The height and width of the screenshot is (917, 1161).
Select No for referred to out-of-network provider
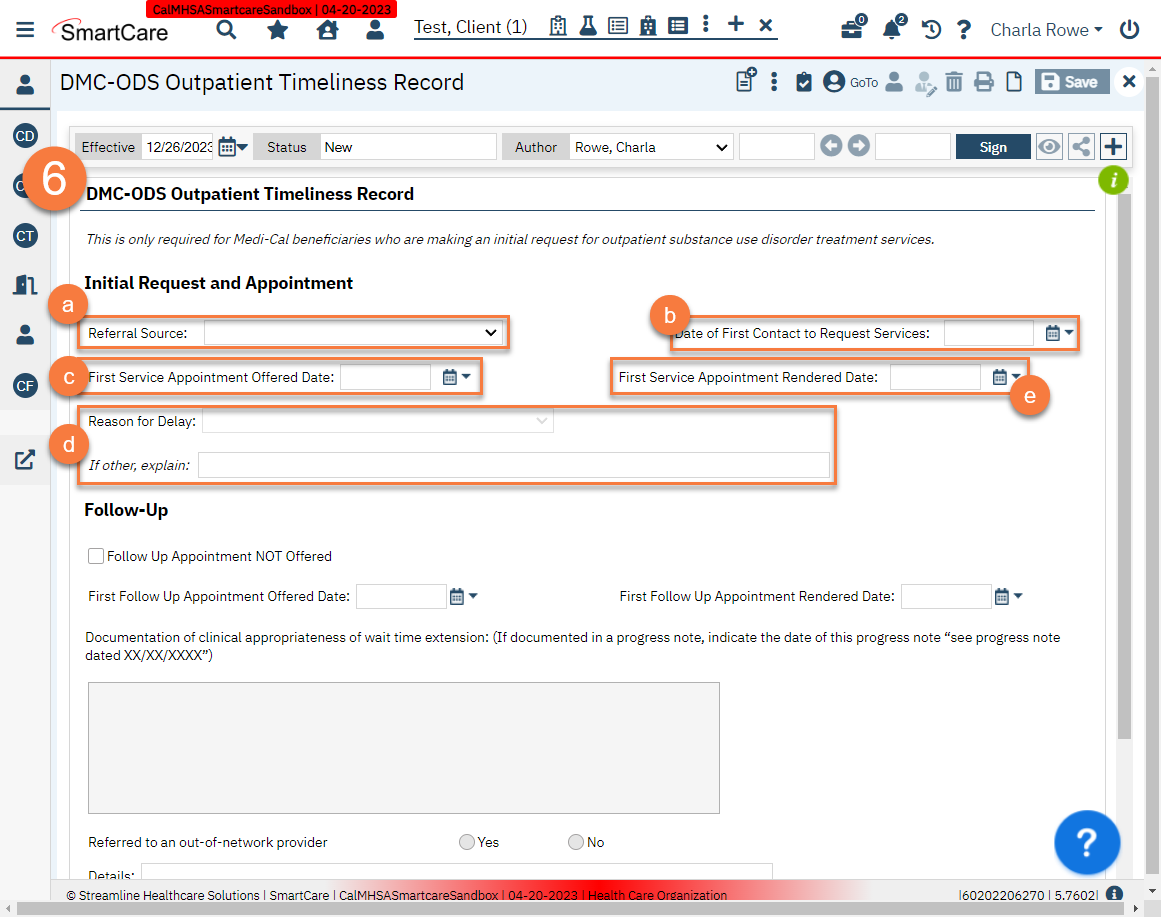(576, 842)
